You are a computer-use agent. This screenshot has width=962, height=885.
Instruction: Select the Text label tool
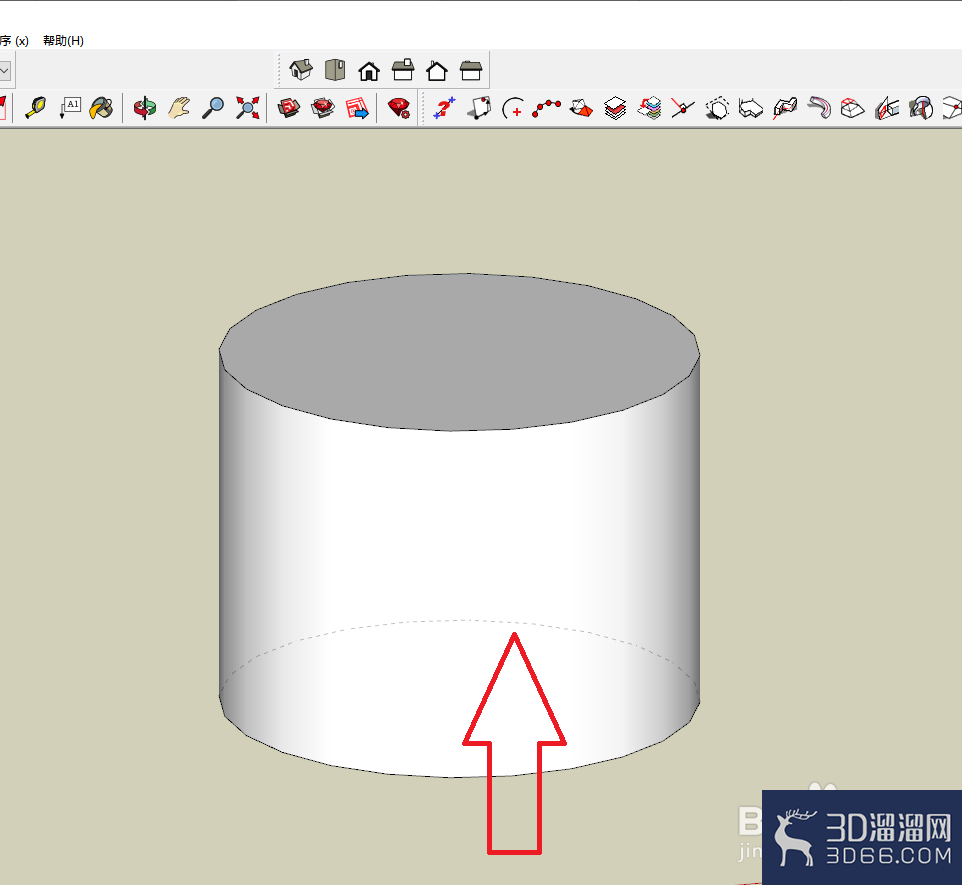(70, 108)
